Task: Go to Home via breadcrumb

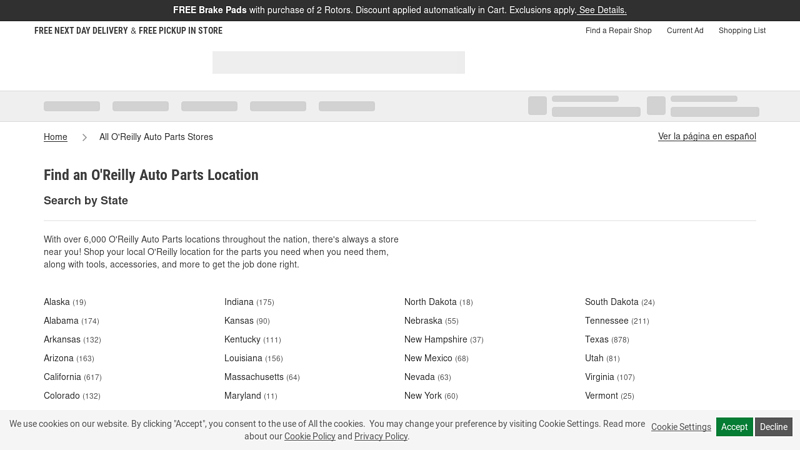Action: coord(55,137)
